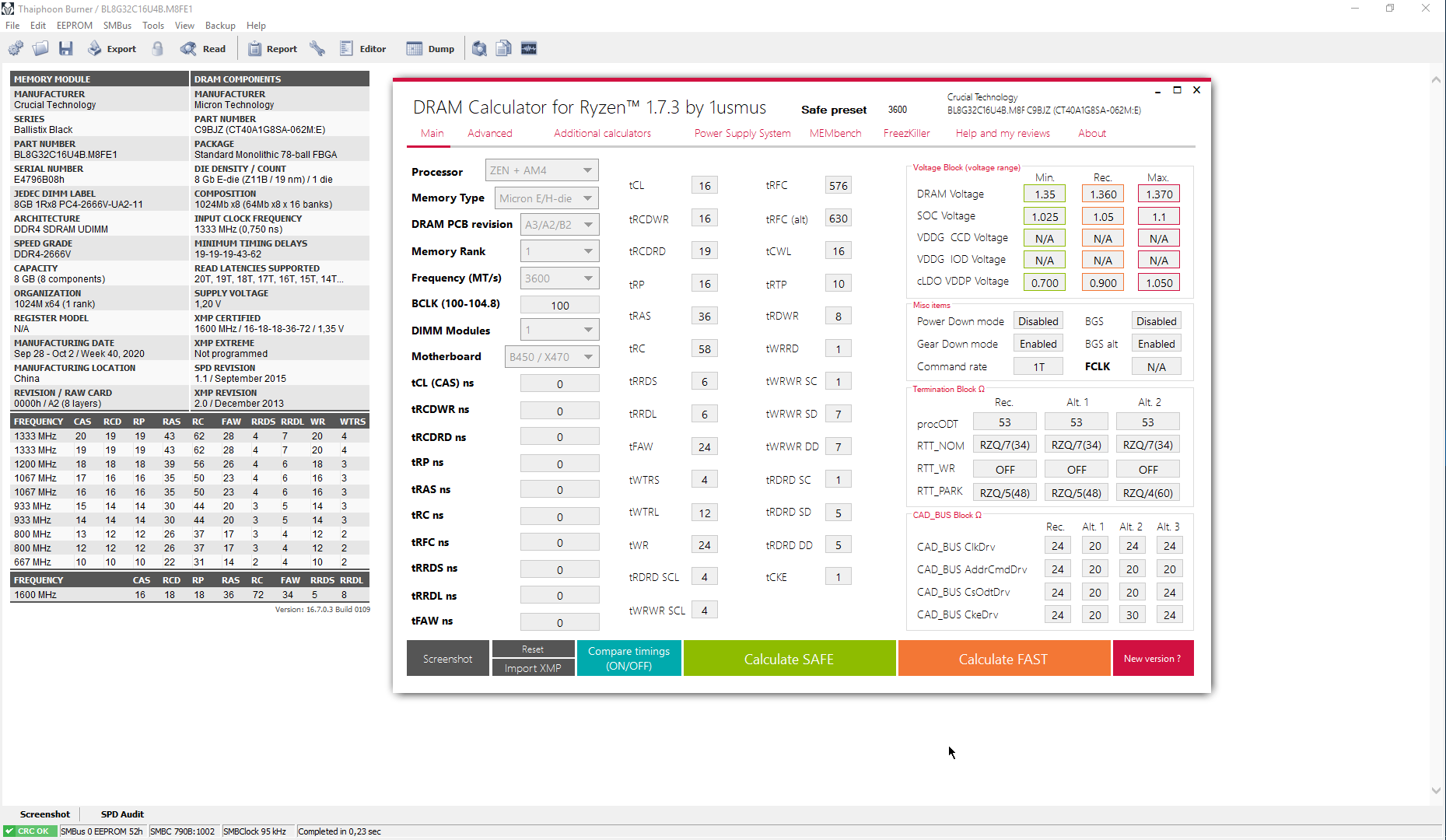Open the File menu

coord(12,26)
